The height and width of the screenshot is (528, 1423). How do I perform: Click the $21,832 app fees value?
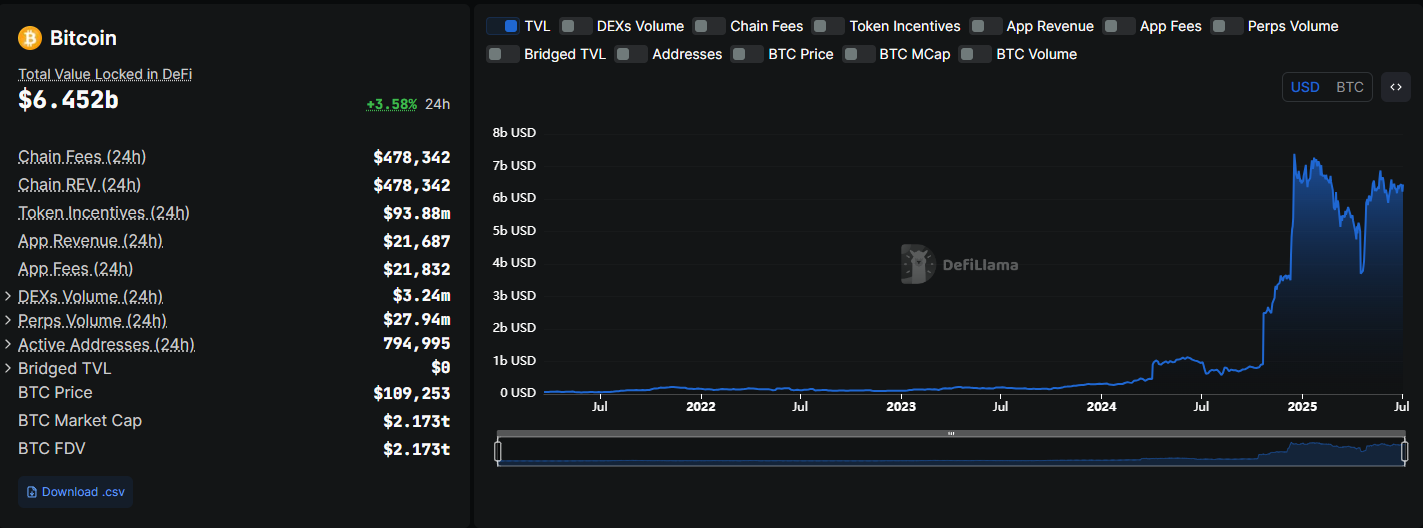pyautogui.click(x=416, y=269)
